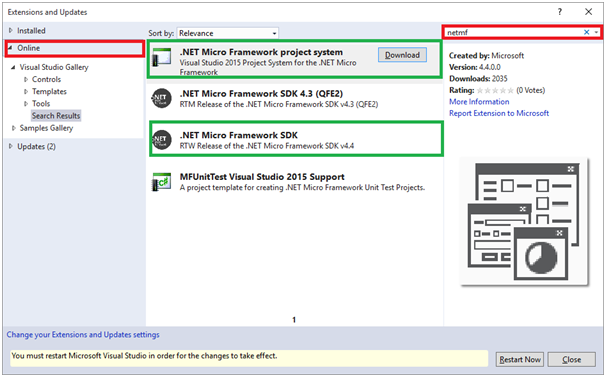The image size is (606, 377).
Task: Expand the Templates node
Action: [26, 92]
